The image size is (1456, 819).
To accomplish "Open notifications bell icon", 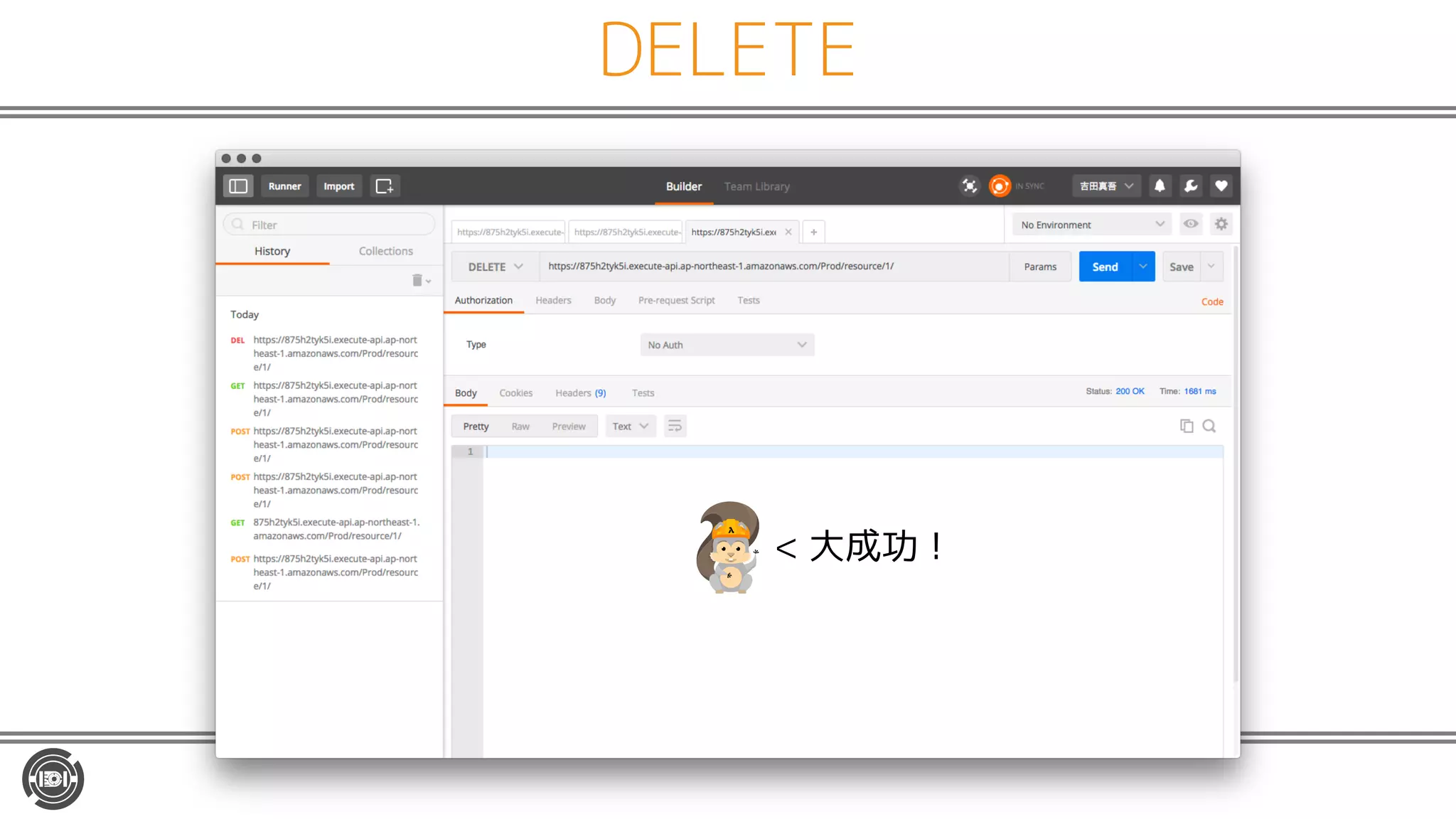I will 1160,186.
